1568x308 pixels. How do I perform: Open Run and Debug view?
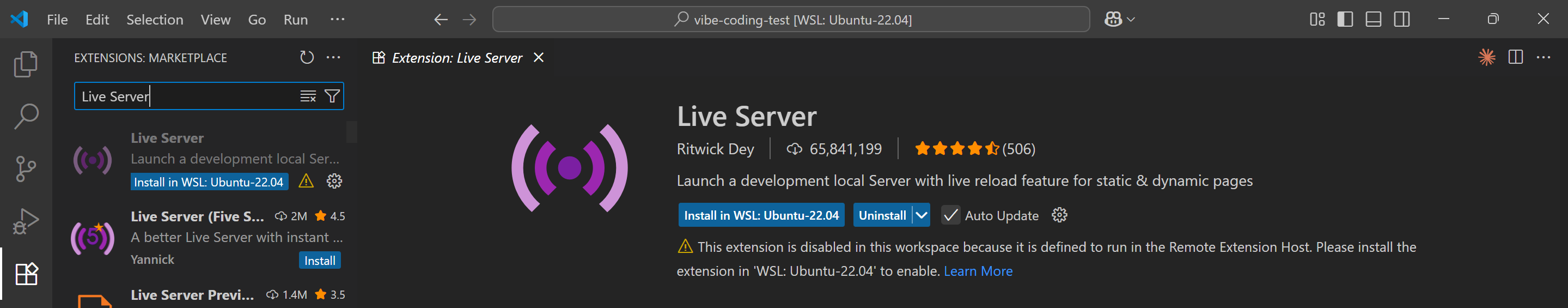pyautogui.click(x=26, y=221)
